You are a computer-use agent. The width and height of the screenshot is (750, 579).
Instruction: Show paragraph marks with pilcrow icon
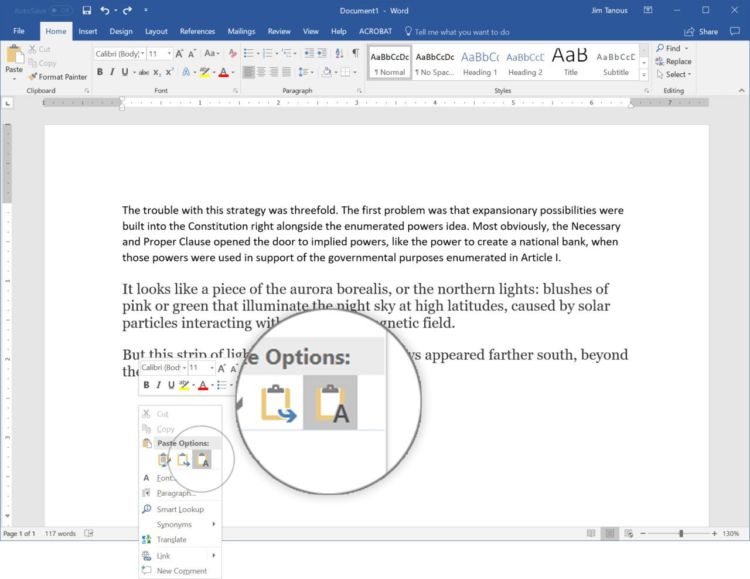[x=355, y=53]
